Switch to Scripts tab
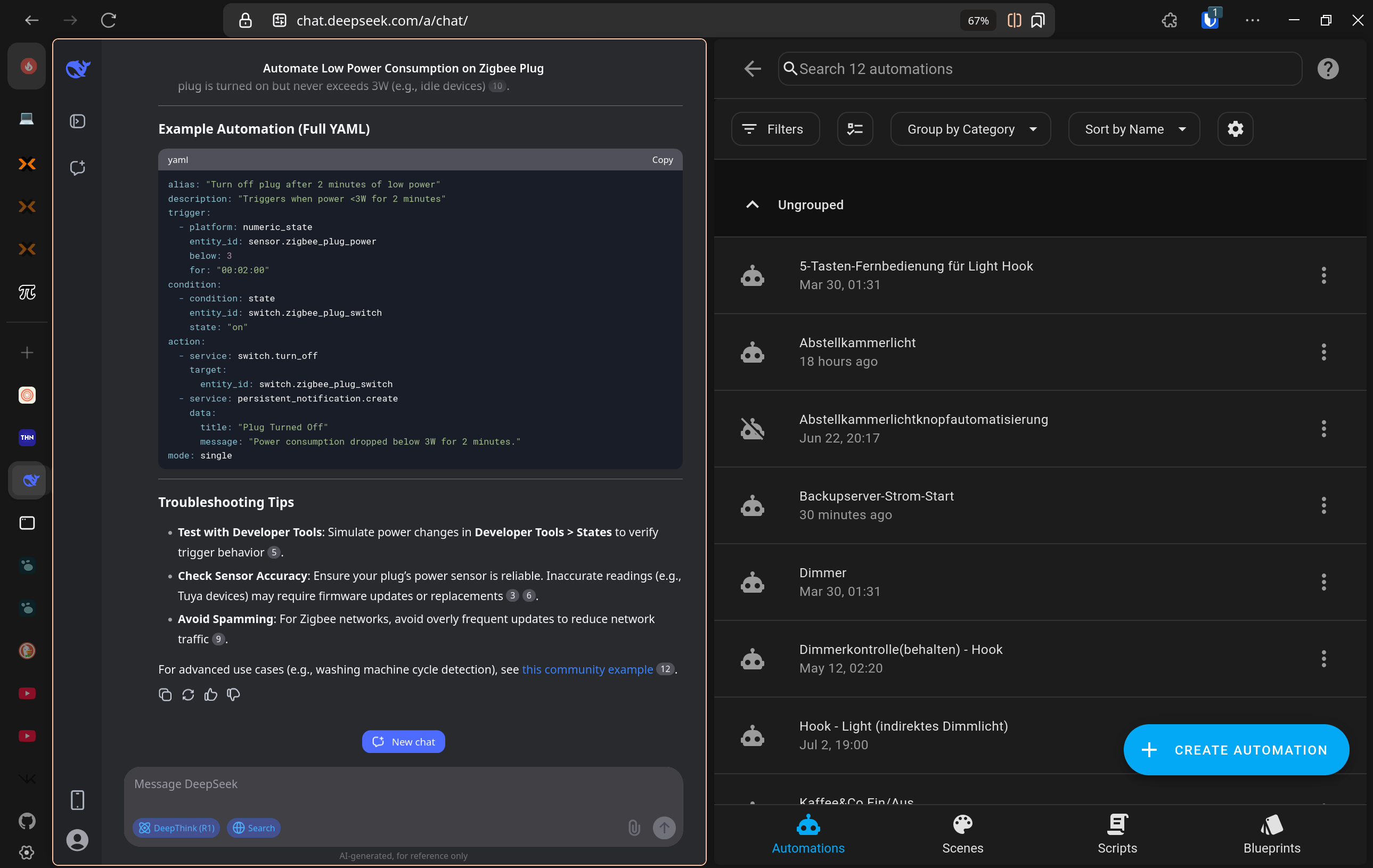 (x=1117, y=834)
